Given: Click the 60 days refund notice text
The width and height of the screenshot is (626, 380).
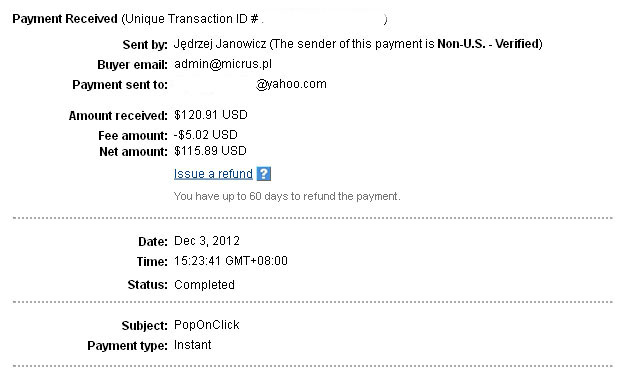Looking at the screenshot, I should click(287, 196).
